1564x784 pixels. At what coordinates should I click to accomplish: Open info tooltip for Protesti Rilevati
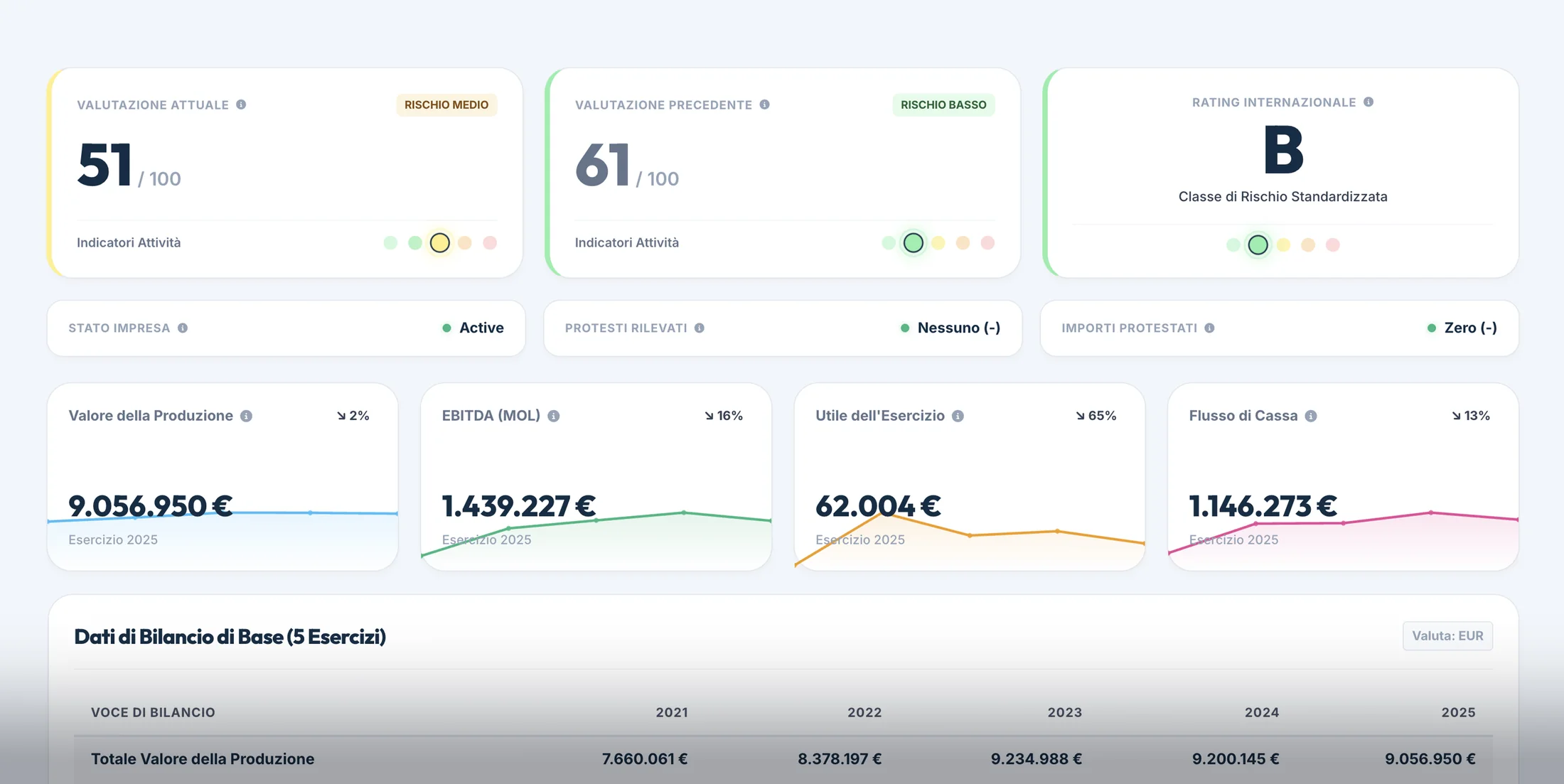click(700, 328)
